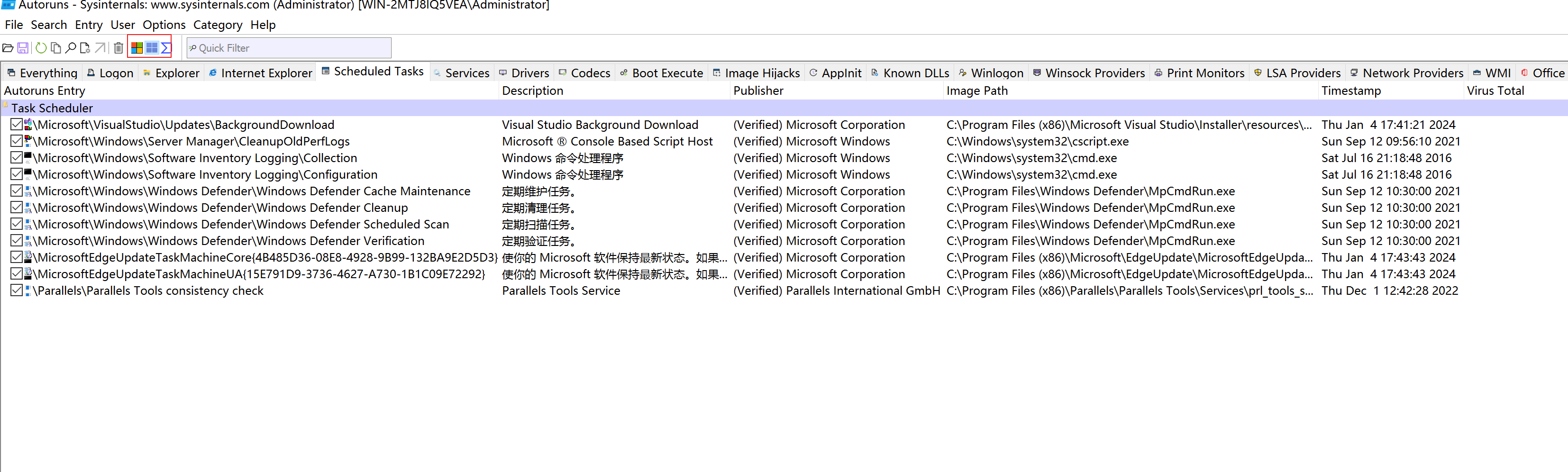Sort by Virus Total column header
The height and width of the screenshot is (472, 1568).
click(1516, 91)
